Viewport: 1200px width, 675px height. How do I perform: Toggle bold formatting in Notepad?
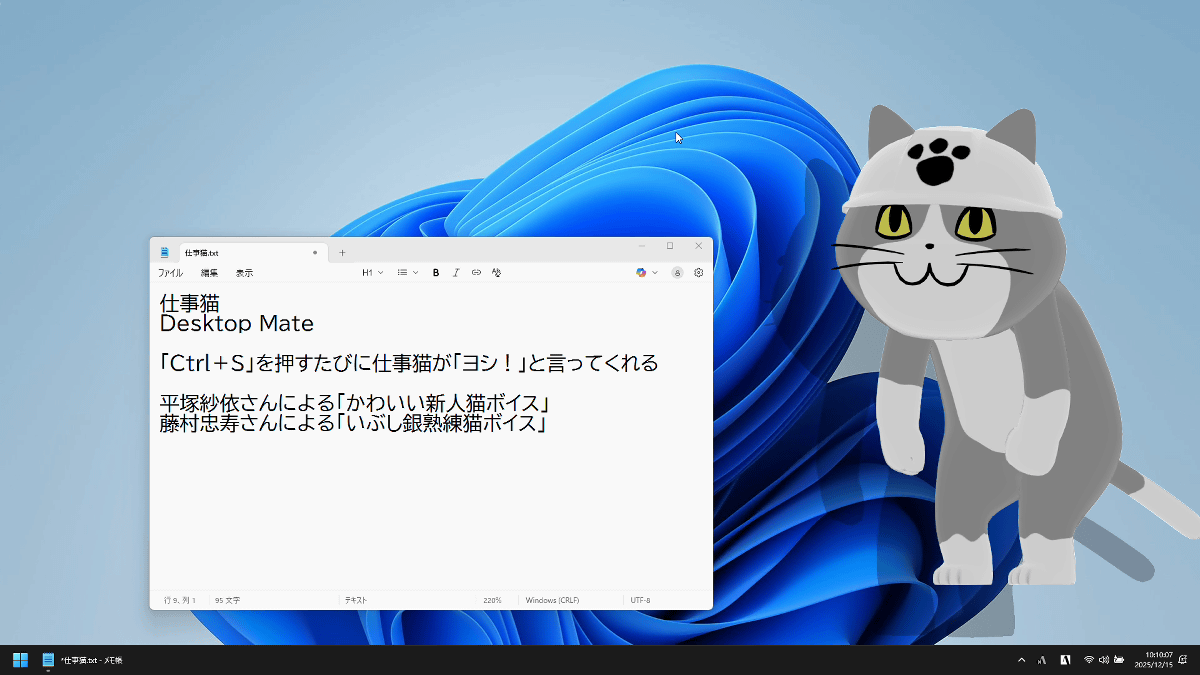436,272
